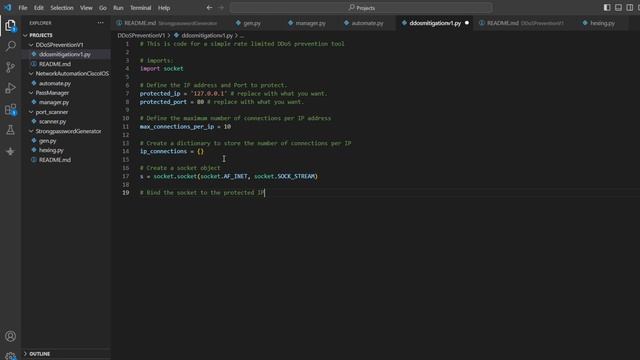Toggle the bottom panel layout icon
Image resolution: width=640 pixels, height=360 pixels.
(x=618, y=7)
